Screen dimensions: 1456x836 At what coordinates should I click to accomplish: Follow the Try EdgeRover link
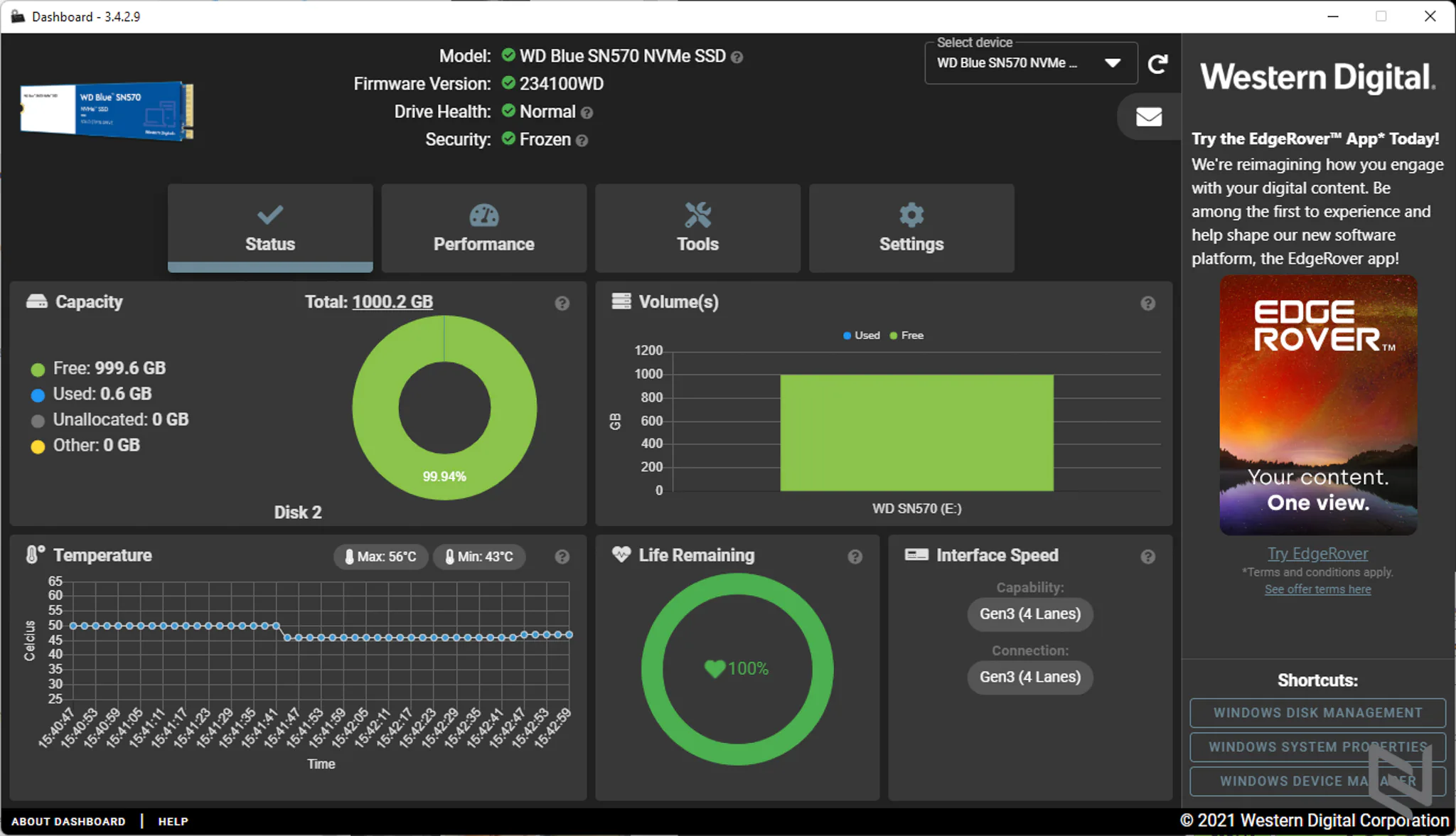click(1317, 553)
